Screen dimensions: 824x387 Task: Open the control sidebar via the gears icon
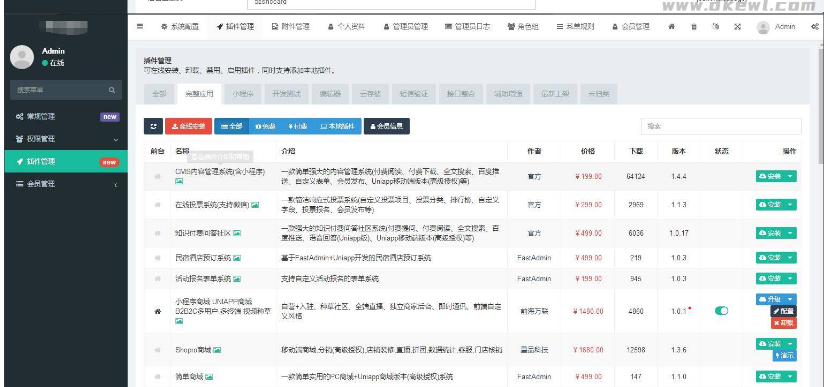click(x=815, y=26)
